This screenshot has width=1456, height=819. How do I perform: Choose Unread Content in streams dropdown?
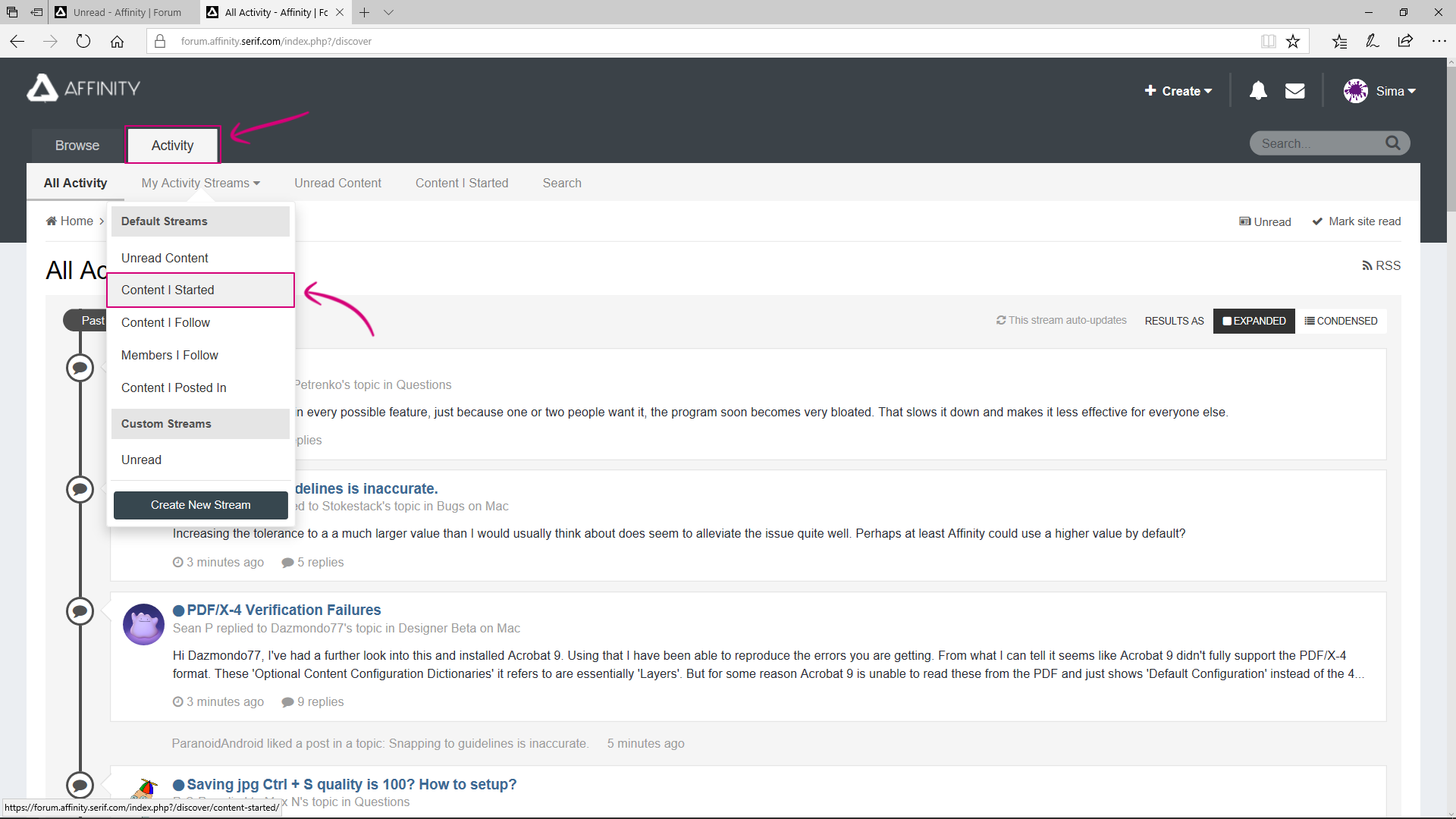pyautogui.click(x=200, y=258)
